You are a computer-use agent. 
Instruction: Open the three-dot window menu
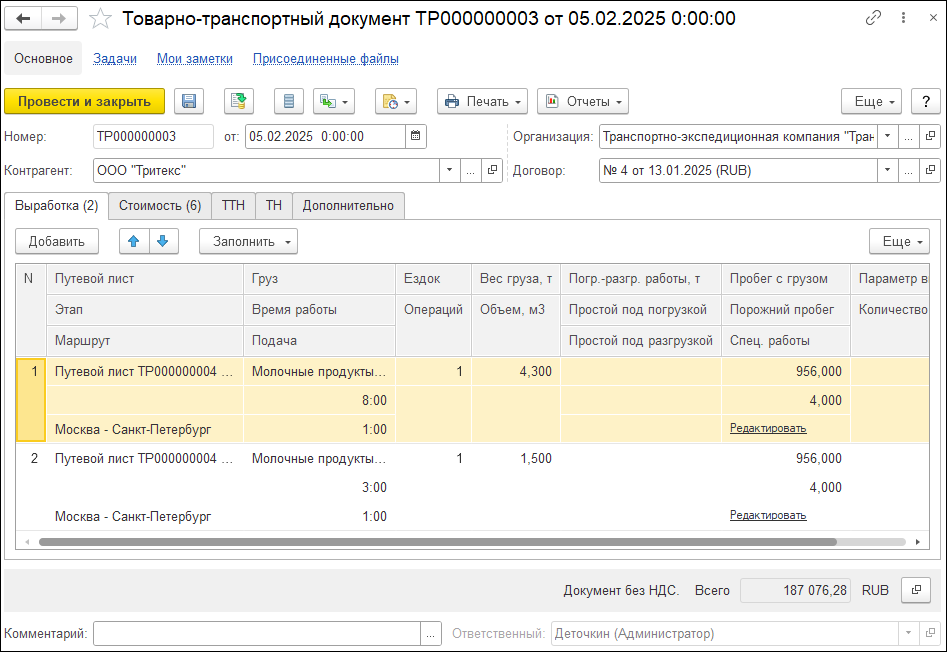point(904,18)
